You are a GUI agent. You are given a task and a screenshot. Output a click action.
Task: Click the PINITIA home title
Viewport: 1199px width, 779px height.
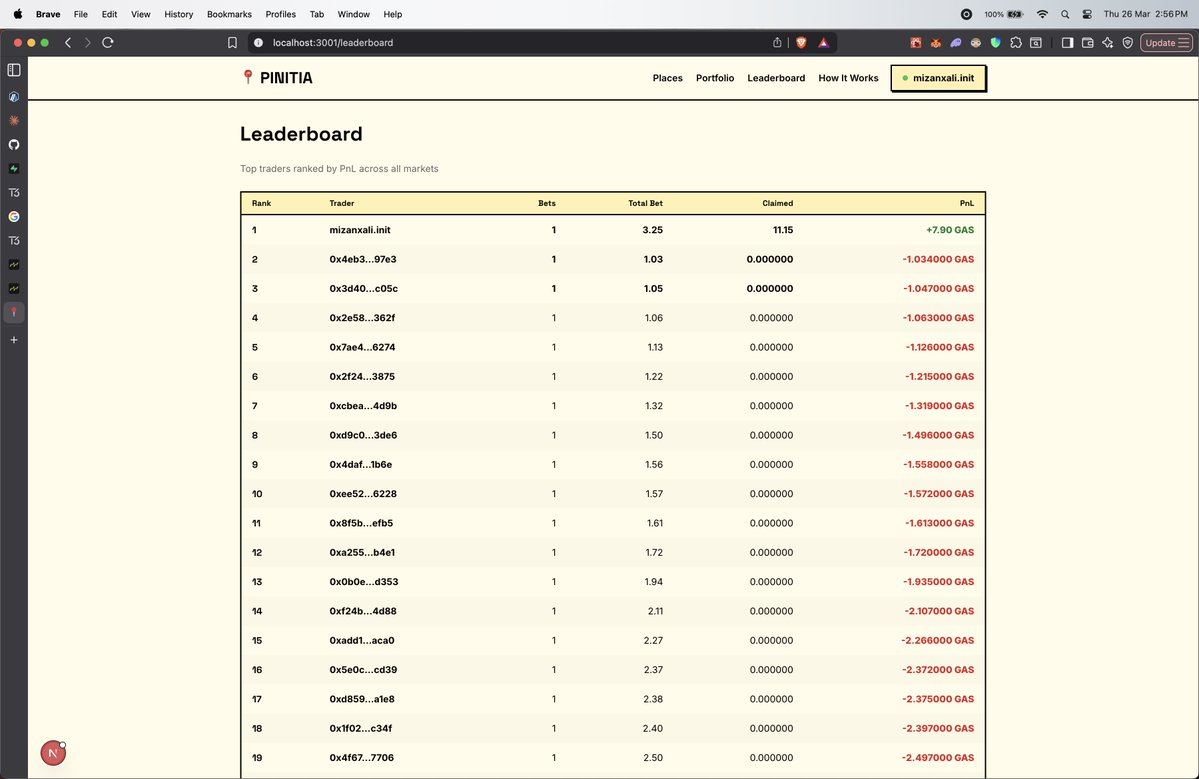pos(286,78)
